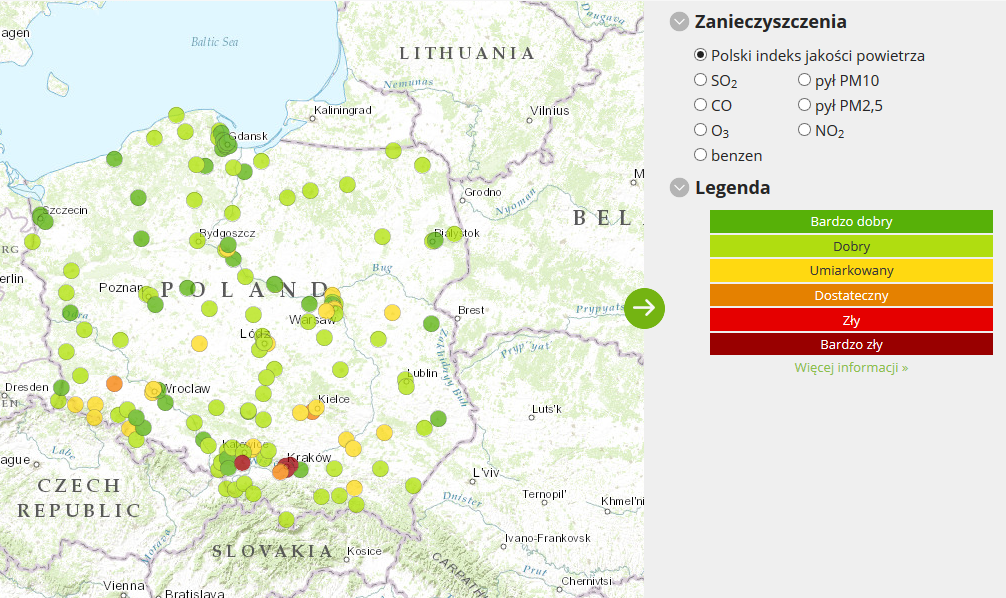Click the Umiarkowany yellow legend bar
The image size is (1006, 598).
[x=851, y=270]
